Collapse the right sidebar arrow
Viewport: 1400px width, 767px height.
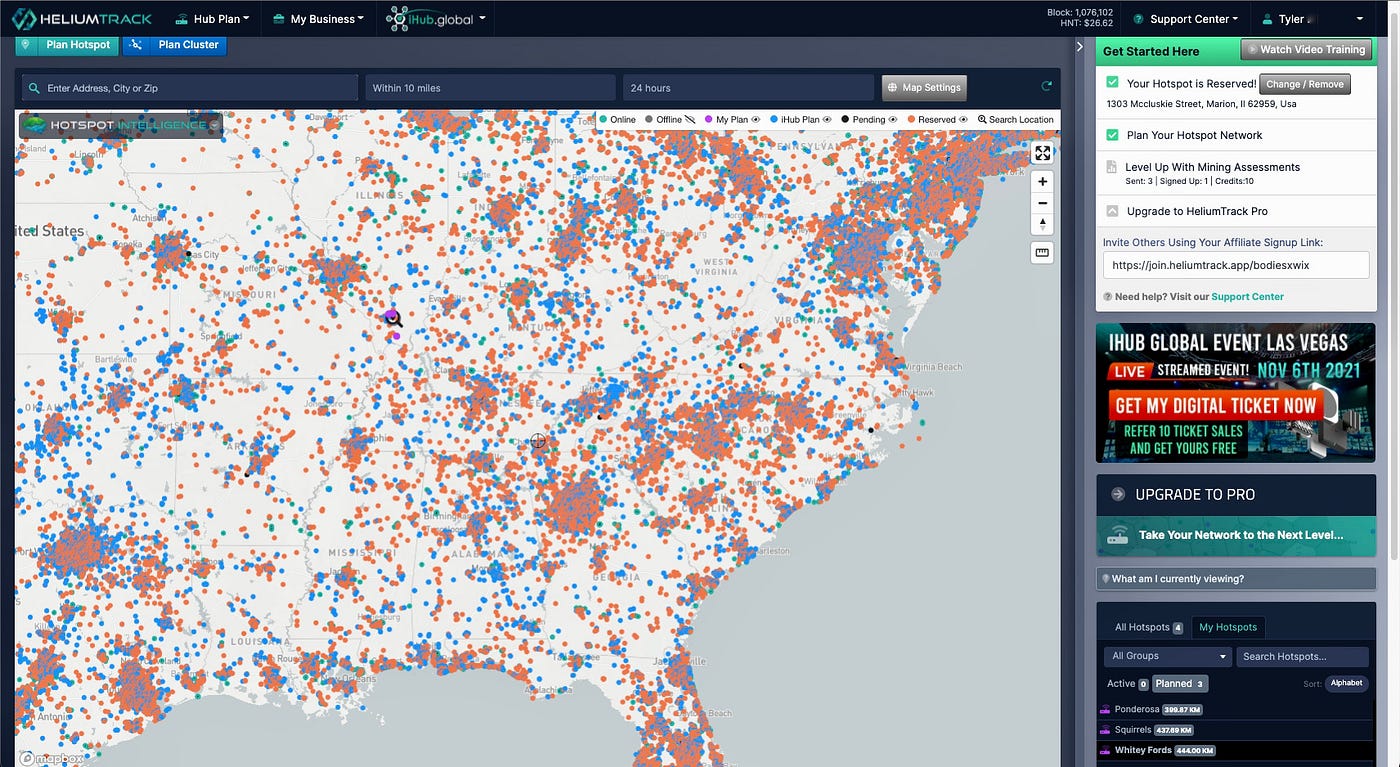click(1079, 47)
